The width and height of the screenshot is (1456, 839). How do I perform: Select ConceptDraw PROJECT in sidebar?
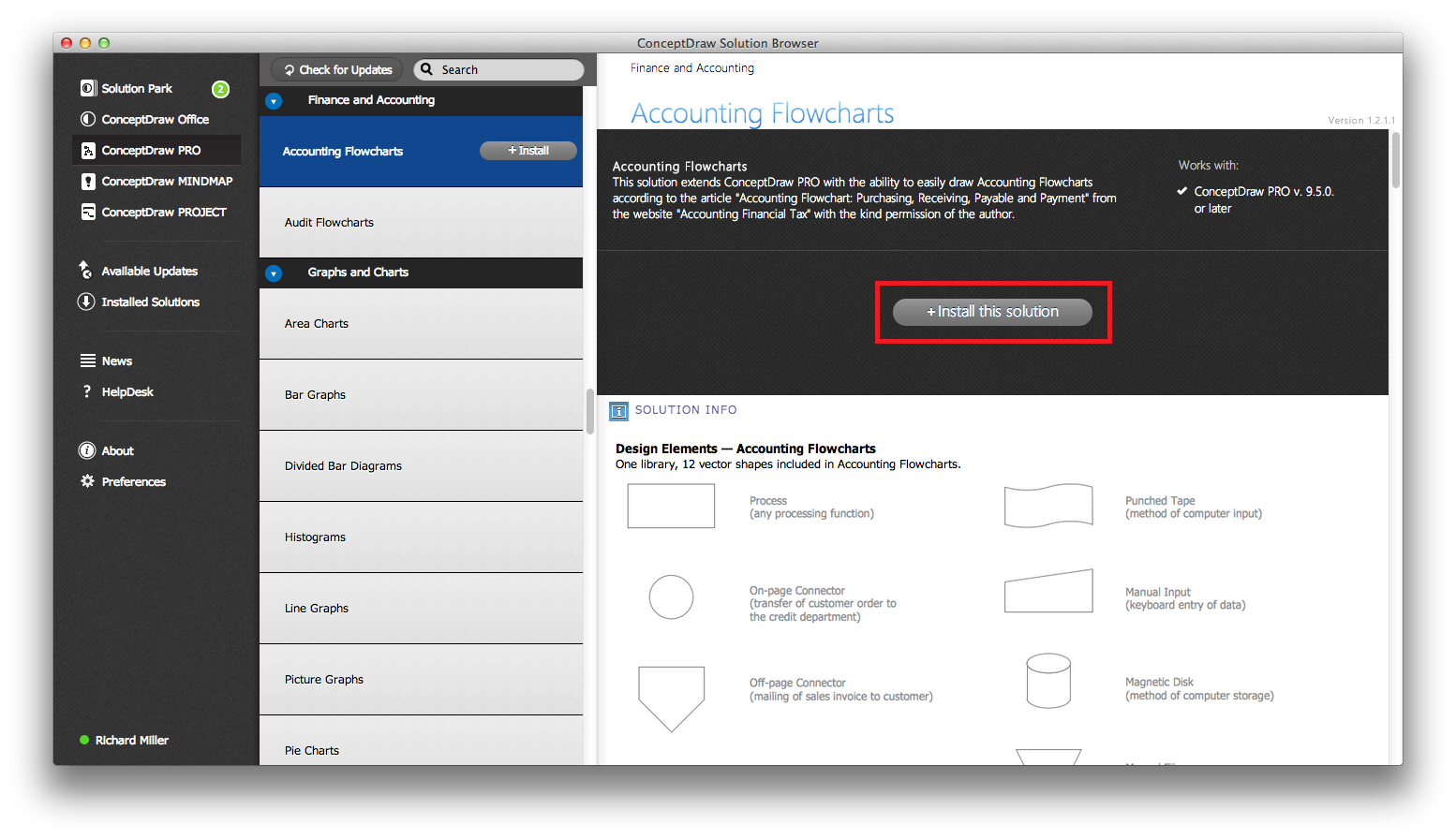pos(164,212)
